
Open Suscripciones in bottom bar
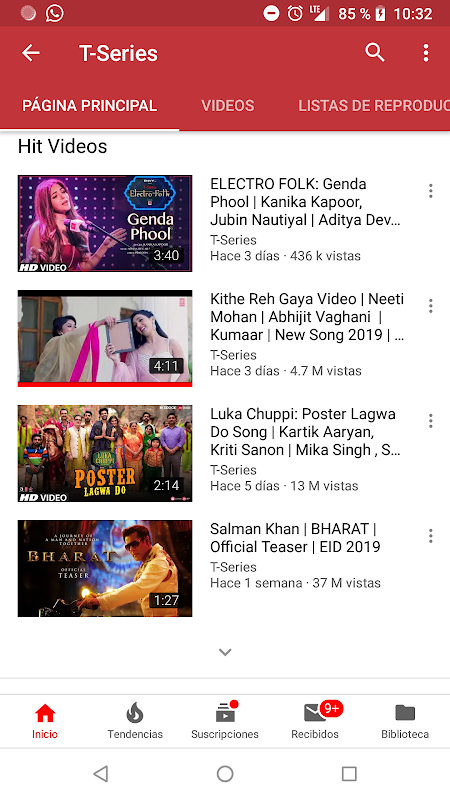(x=224, y=721)
